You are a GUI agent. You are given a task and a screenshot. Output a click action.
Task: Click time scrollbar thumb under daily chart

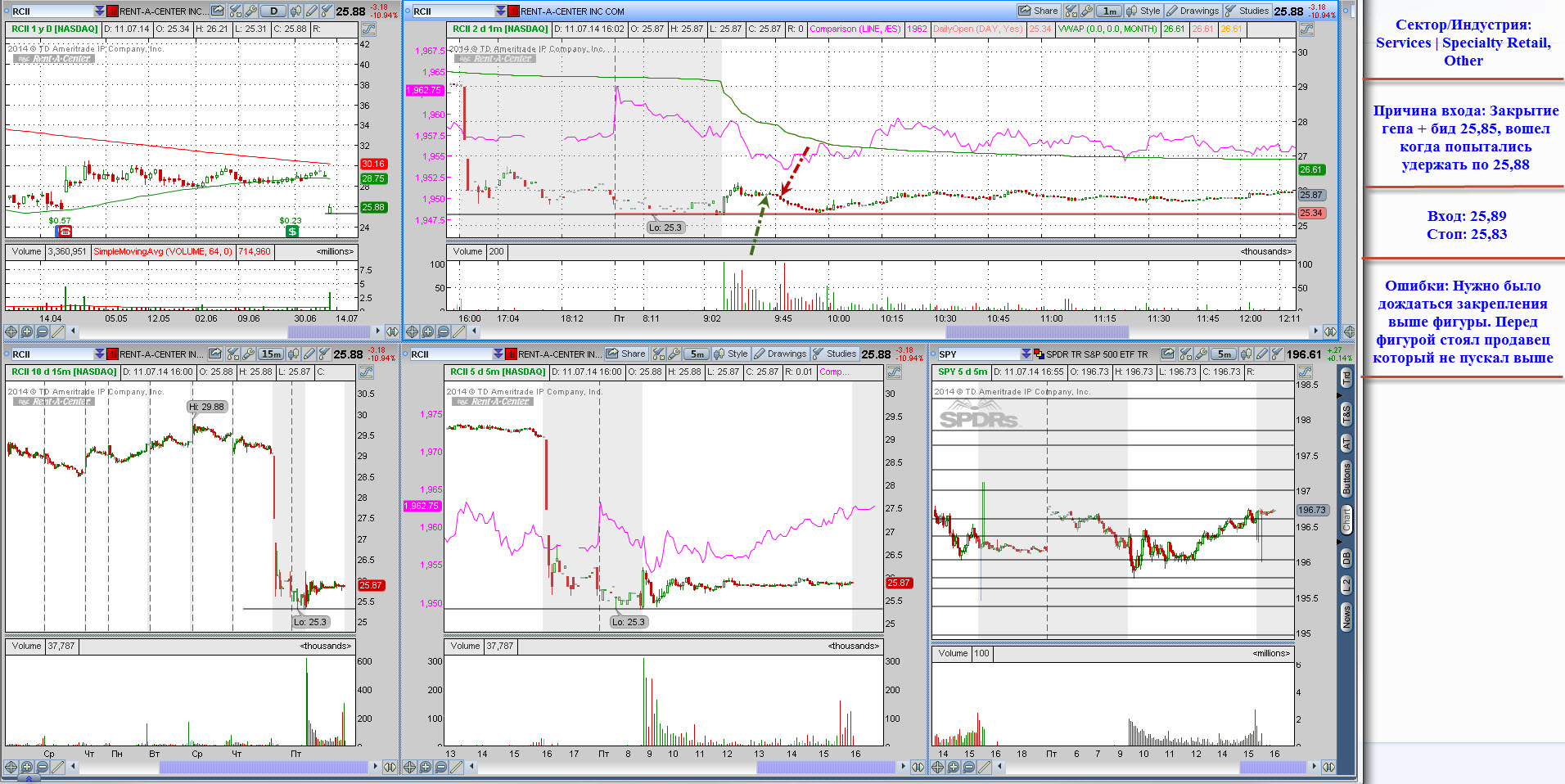329,331
